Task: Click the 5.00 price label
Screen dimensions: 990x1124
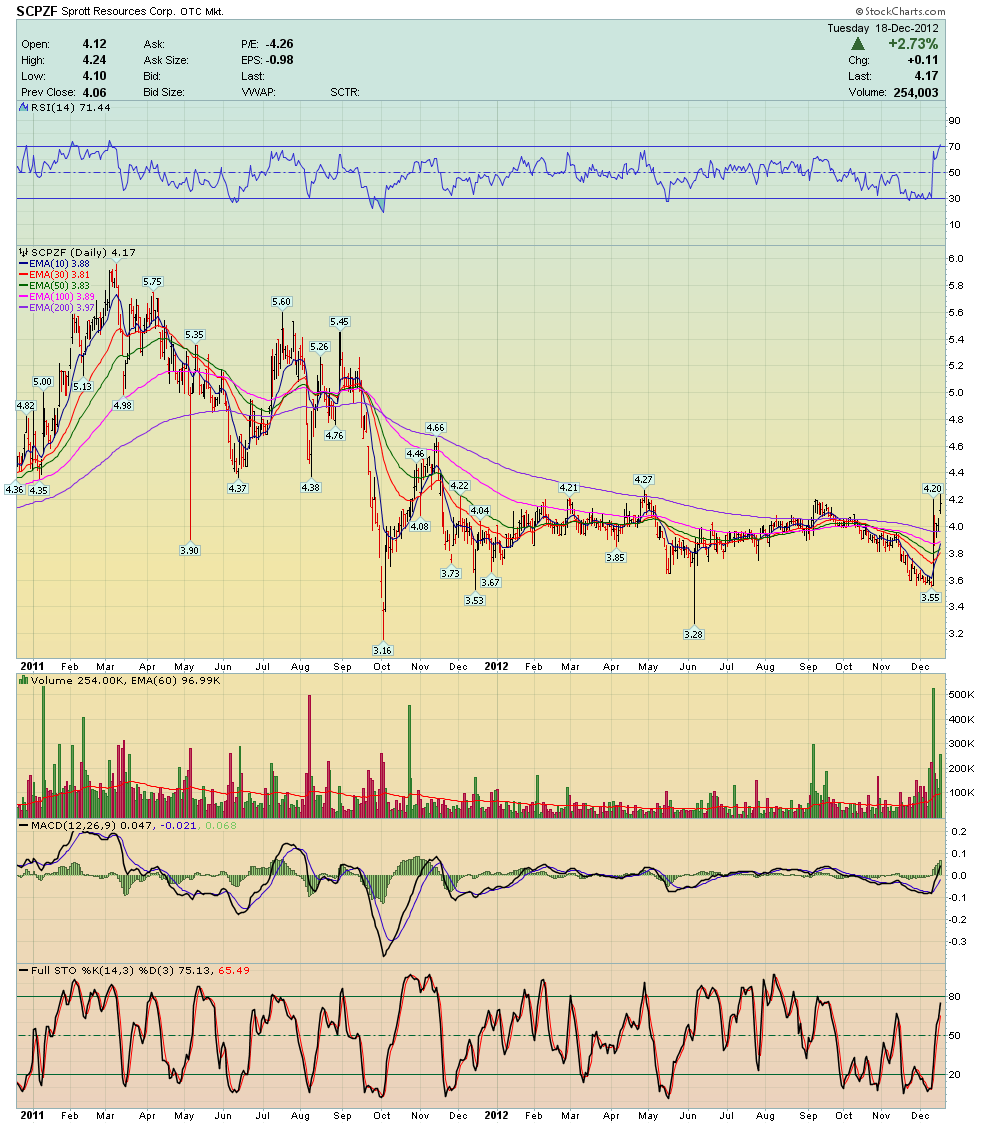Action: (42, 381)
